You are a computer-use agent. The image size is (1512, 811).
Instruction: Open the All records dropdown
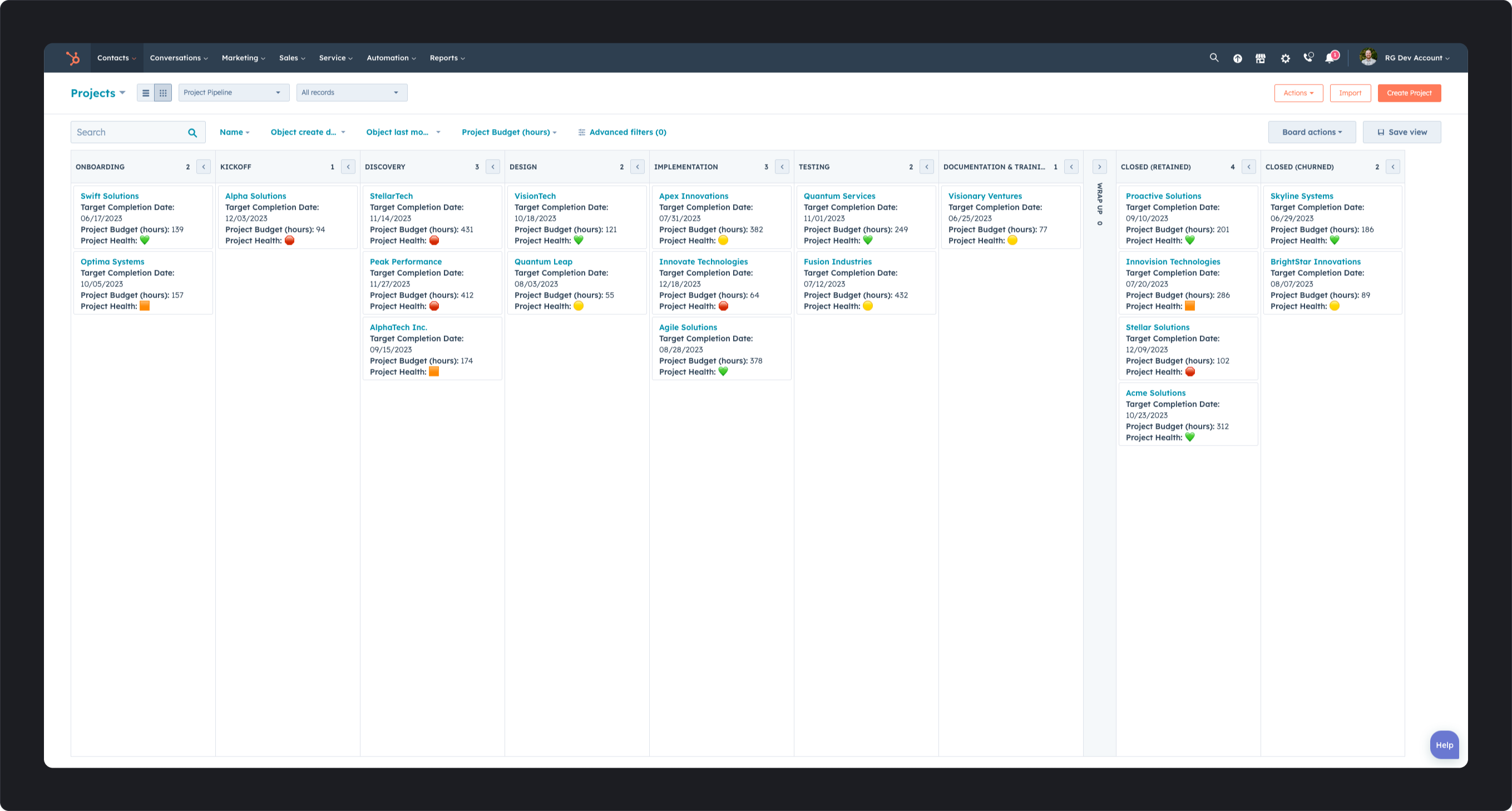pos(351,92)
